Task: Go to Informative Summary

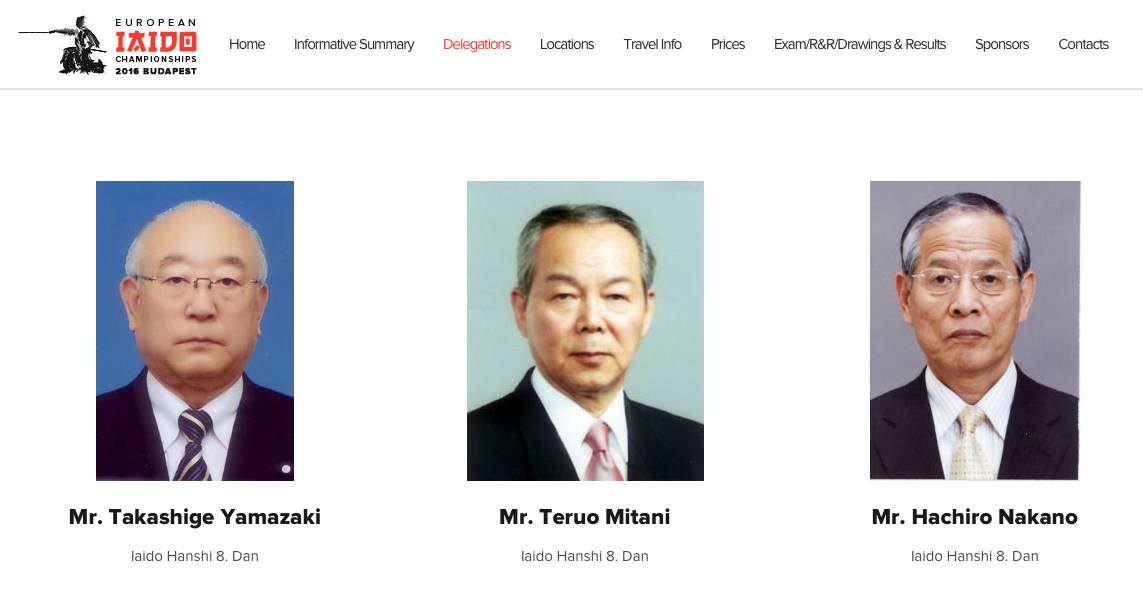Action: click(x=354, y=44)
